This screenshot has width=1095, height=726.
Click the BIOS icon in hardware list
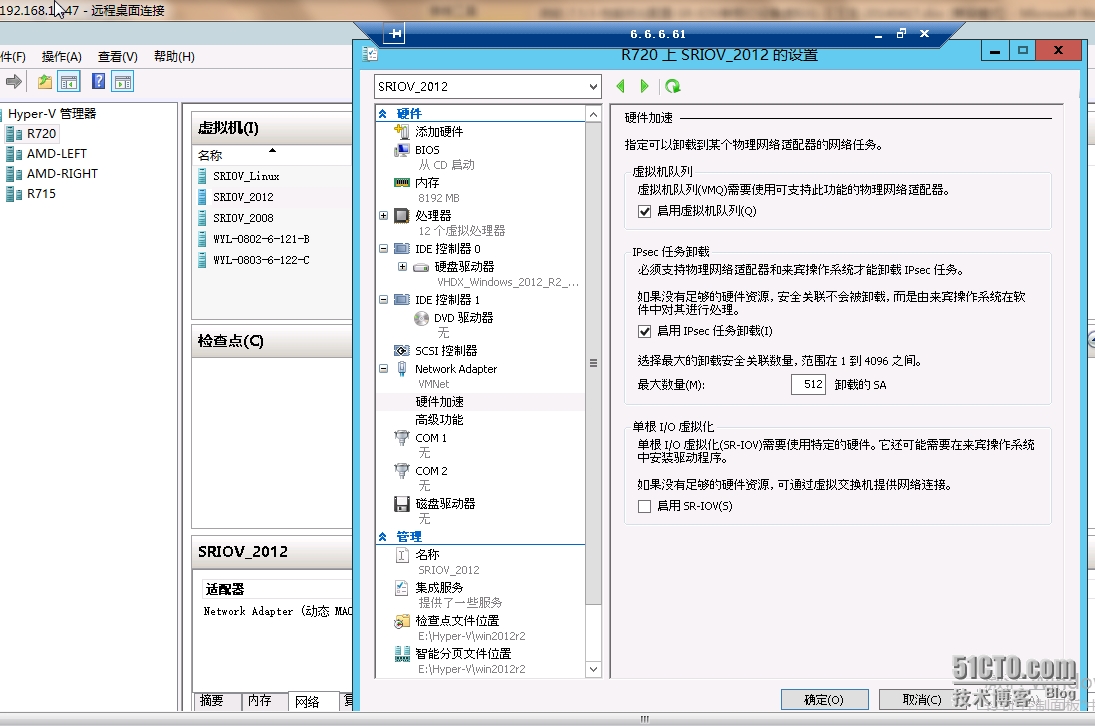(402, 150)
